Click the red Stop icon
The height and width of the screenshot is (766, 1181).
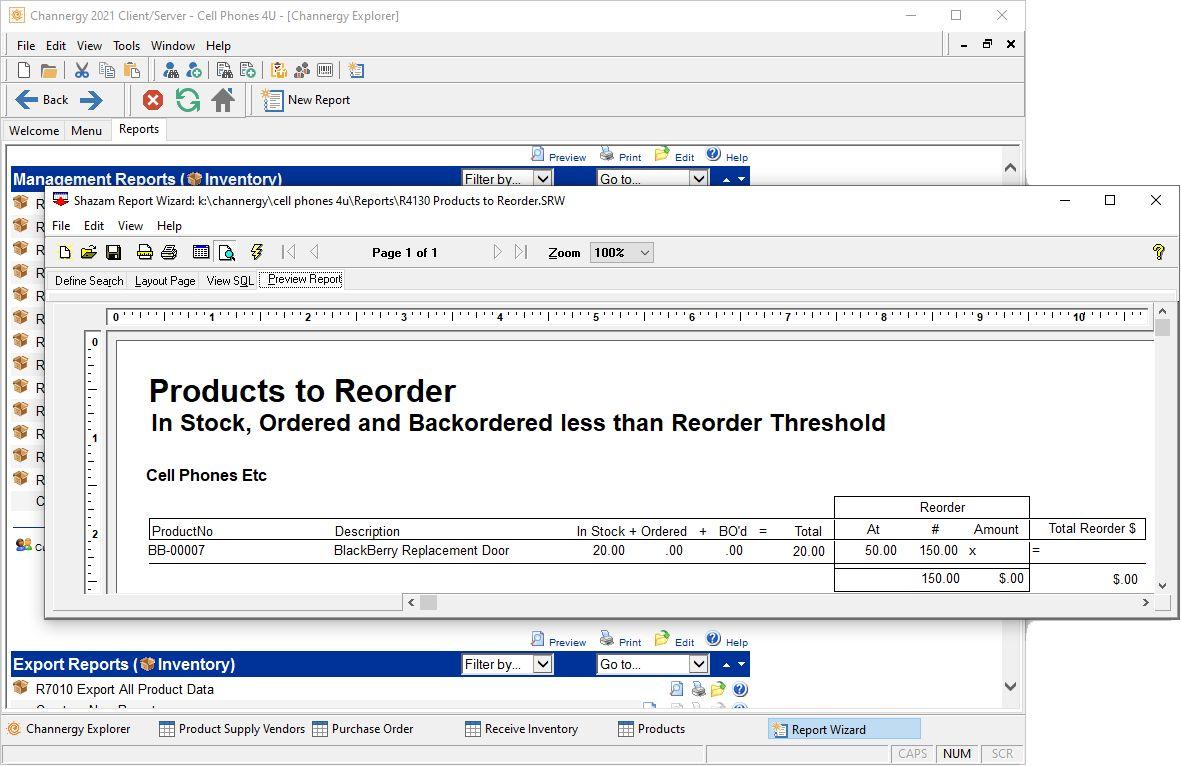[153, 100]
